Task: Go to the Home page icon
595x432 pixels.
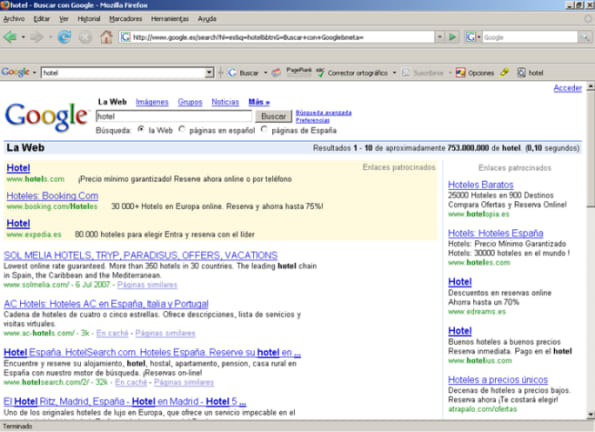Action: pyautogui.click(x=106, y=37)
